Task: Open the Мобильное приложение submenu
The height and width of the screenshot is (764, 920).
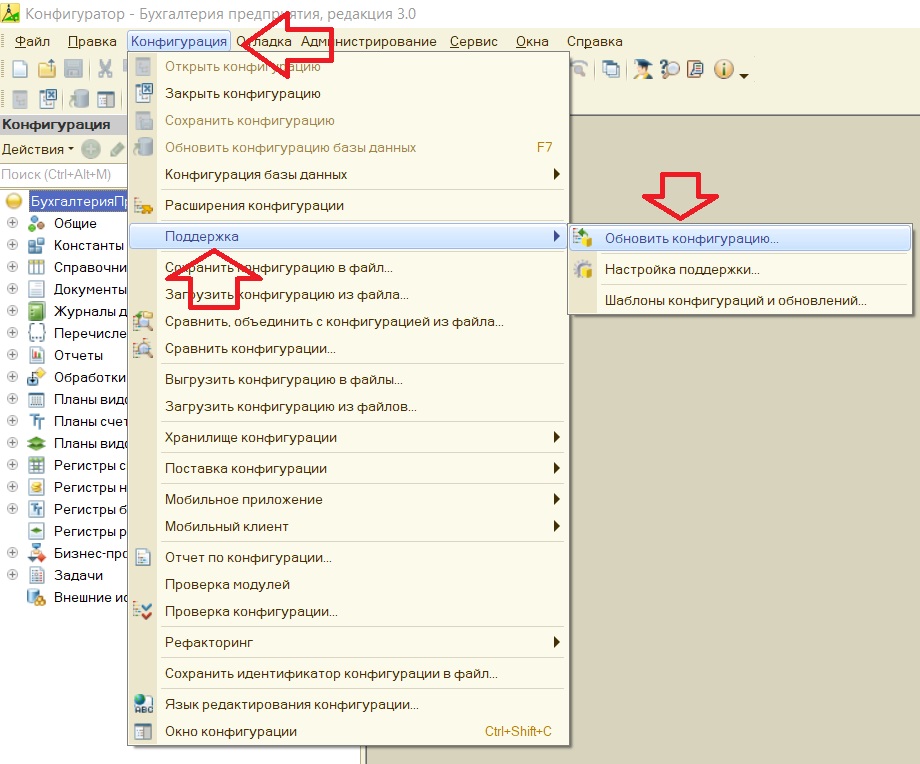Action: coord(349,499)
